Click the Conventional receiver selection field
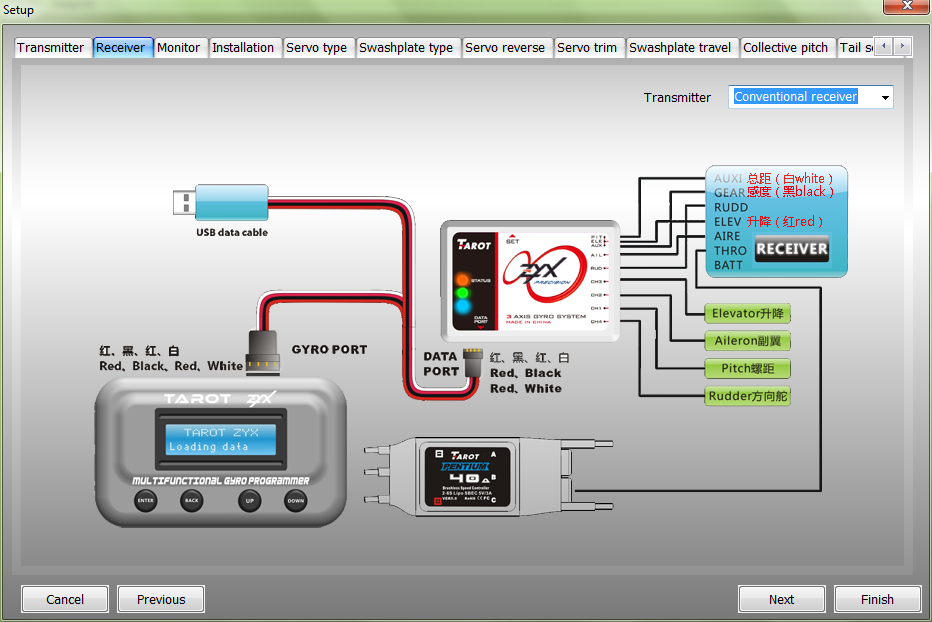This screenshot has height=622, width=932. coord(803,97)
